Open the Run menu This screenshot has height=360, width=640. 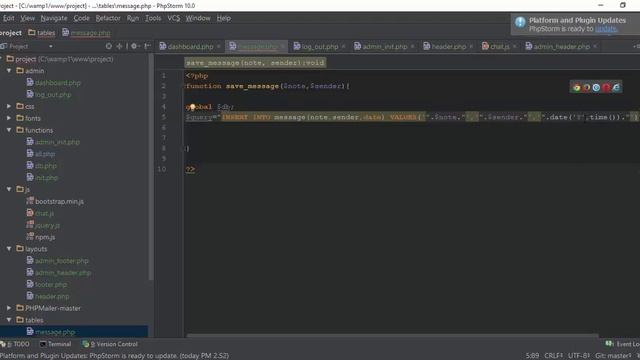(x=133, y=18)
